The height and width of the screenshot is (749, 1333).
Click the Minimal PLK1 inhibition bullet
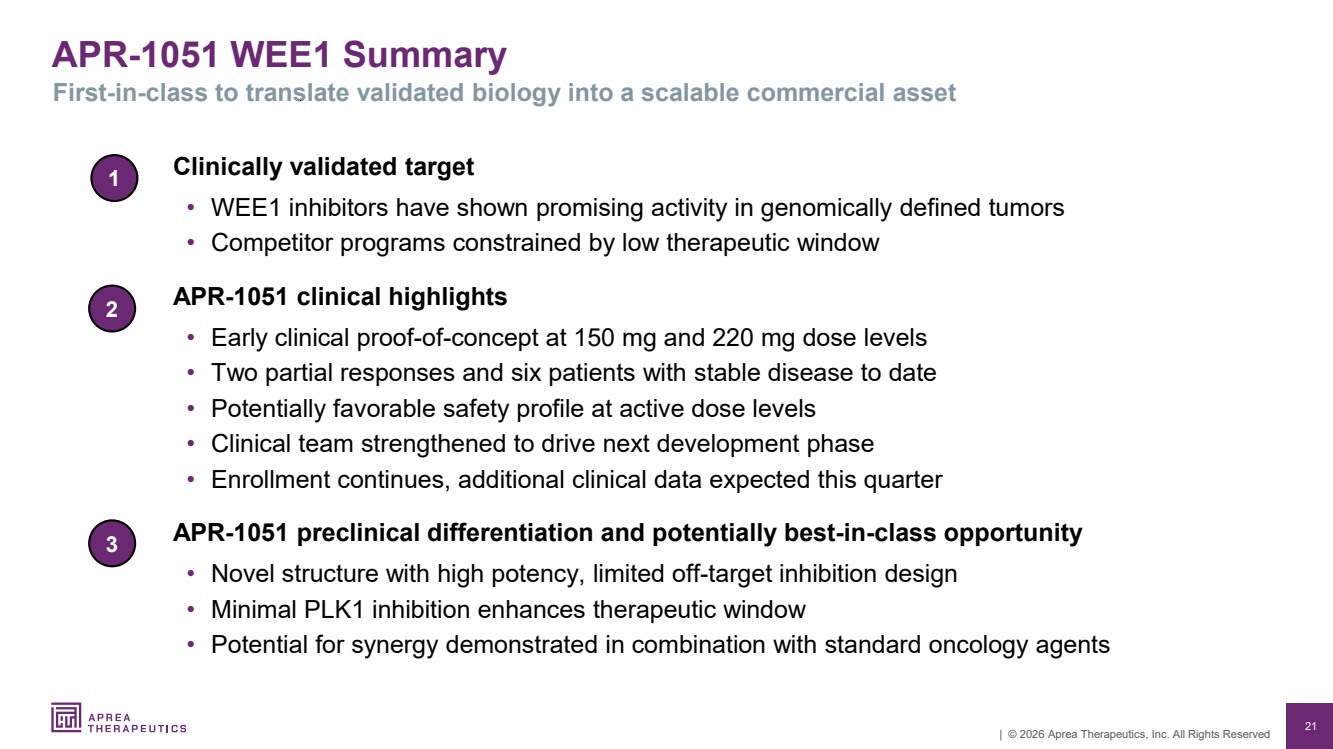[x=508, y=610]
